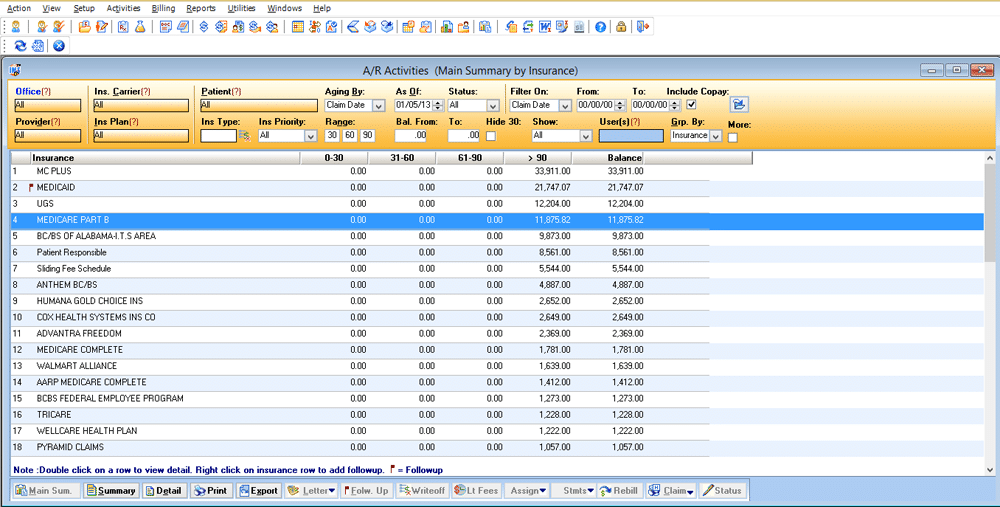Image resolution: width=1000 pixels, height=507 pixels.
Task: Click the apply filter icon beside Include Copay
Action: pyautogui.click(x=739, y=104)
